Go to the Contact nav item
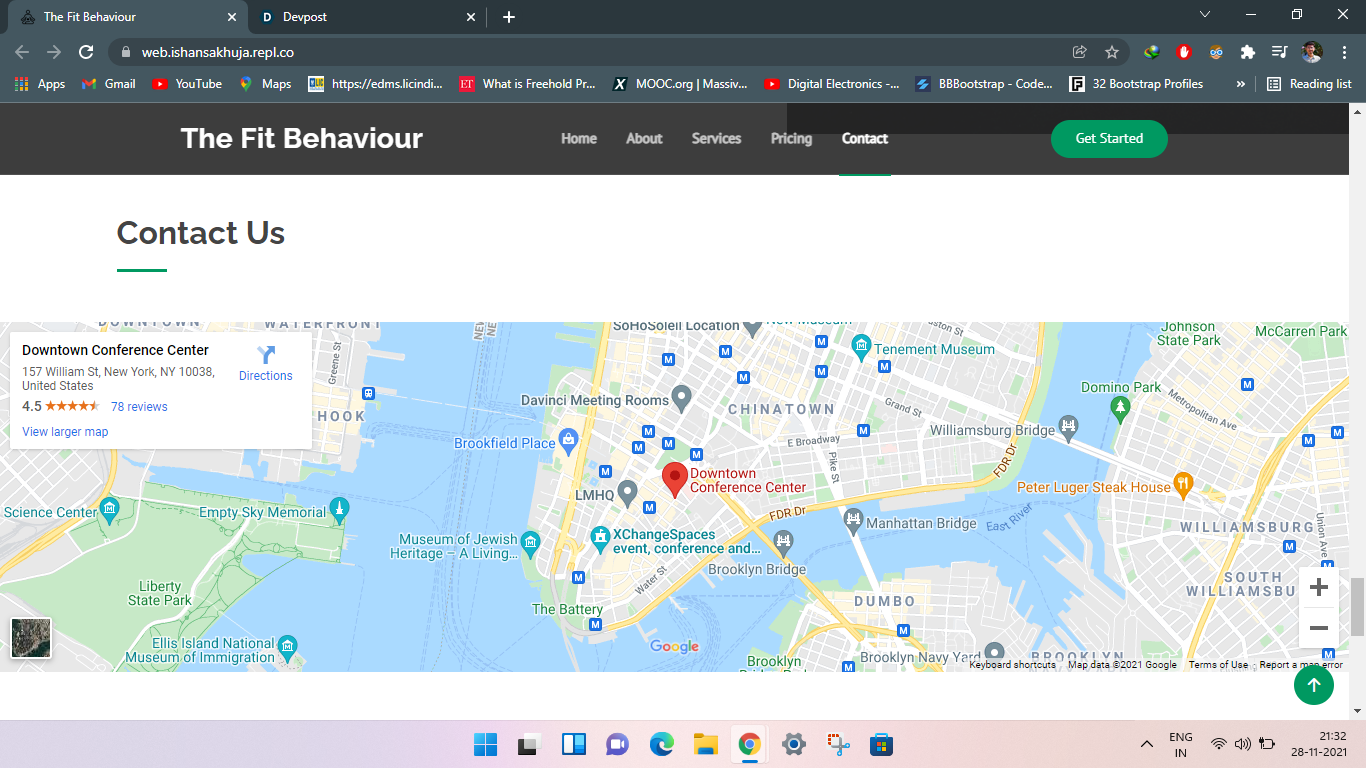 (x=865, y=139)
